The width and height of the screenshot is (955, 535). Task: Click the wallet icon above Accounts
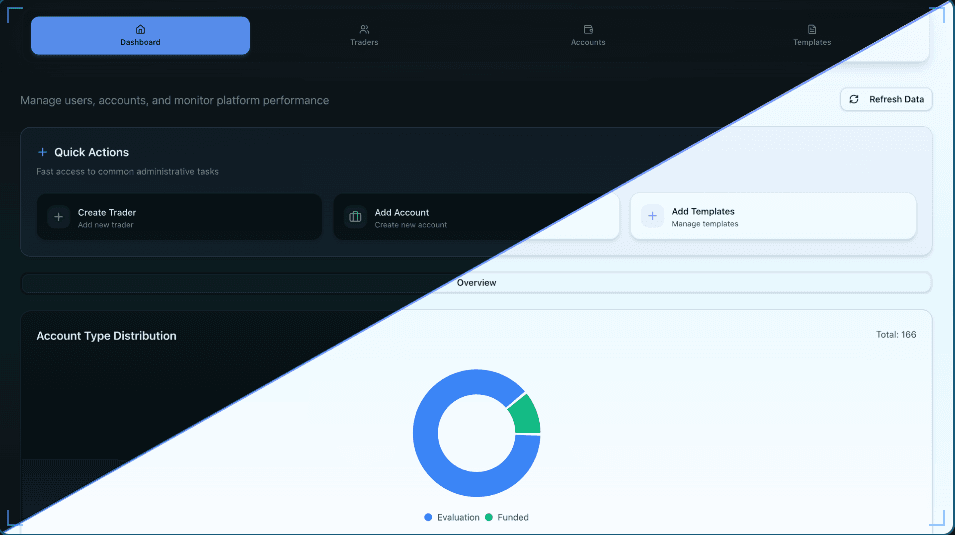pos(588,29)
